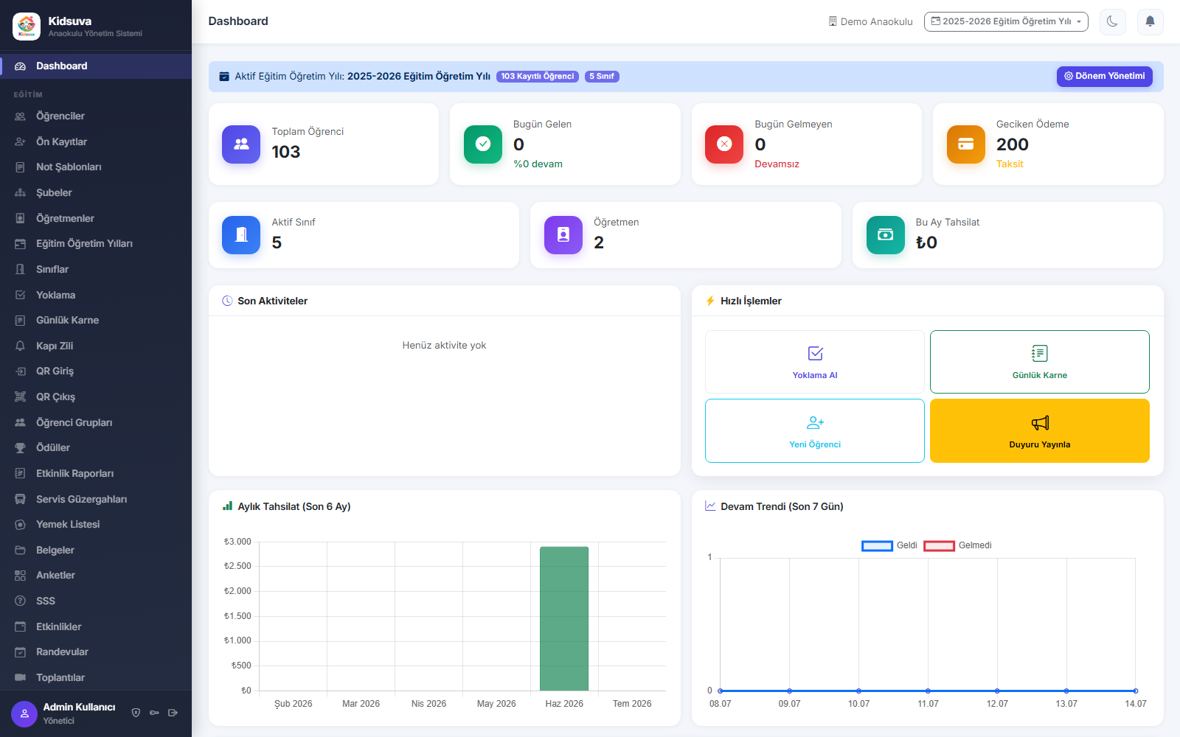Click the Randevular icon

click(20, 652)
